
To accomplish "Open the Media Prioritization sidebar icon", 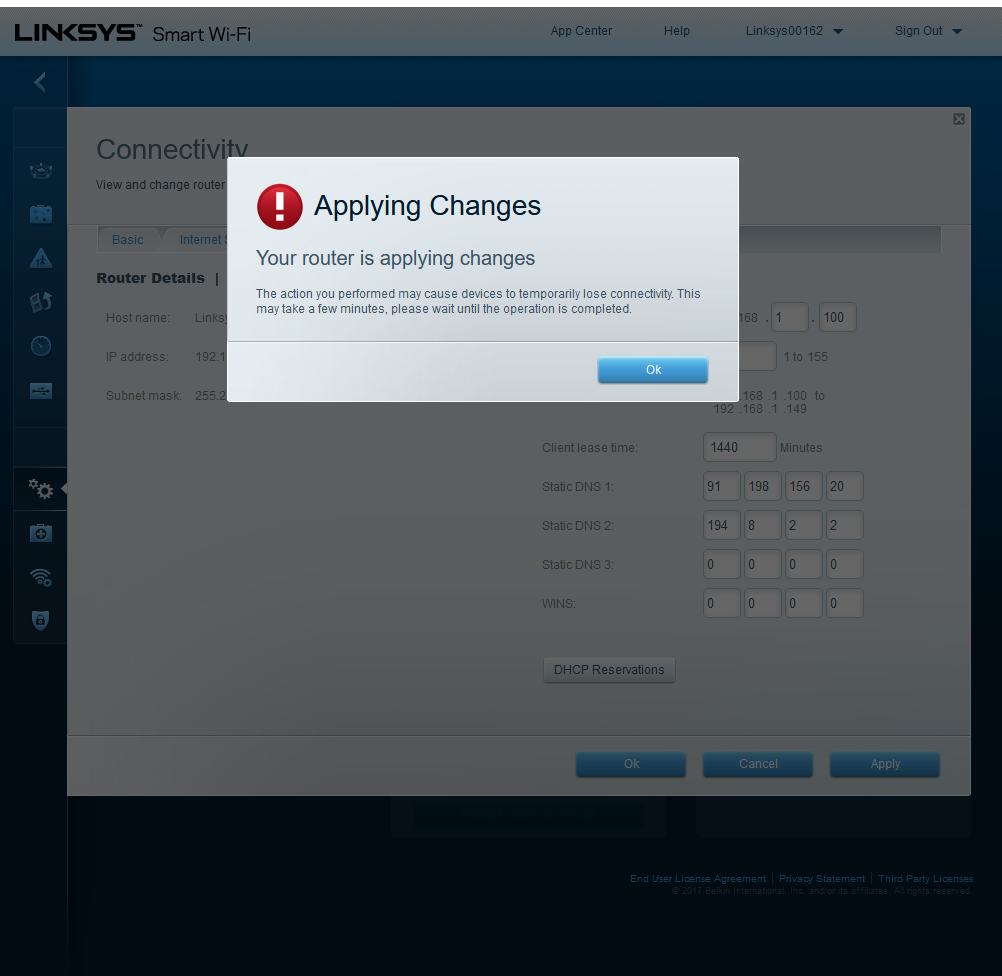I will coord(41,302).
